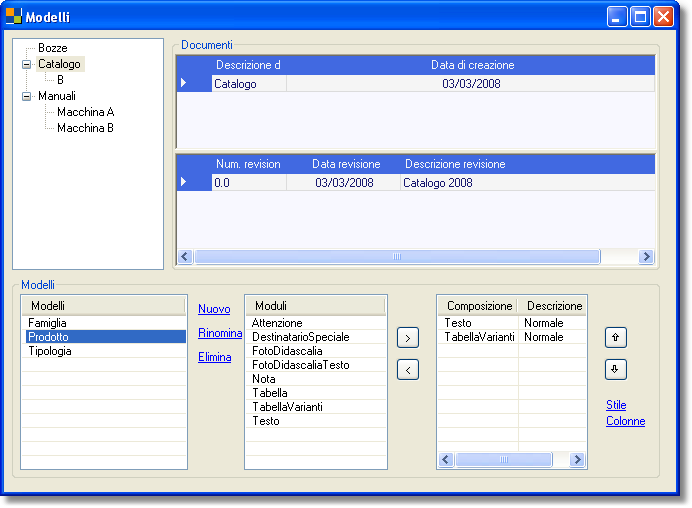The width and height of the screenshot is (692, 508).
Task: Maximize the Modelli window
Action: point(640,17)
